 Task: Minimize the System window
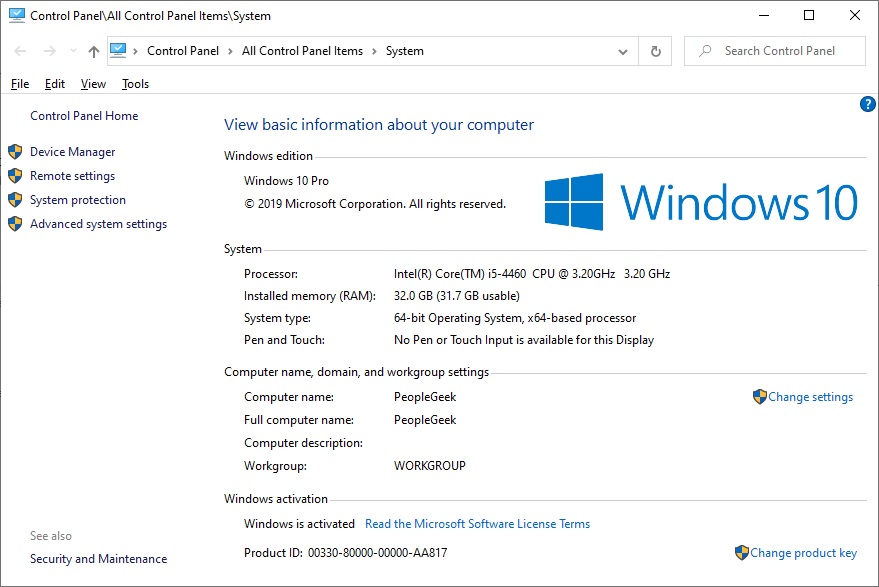pyautogui.click(x=764, y=15)
